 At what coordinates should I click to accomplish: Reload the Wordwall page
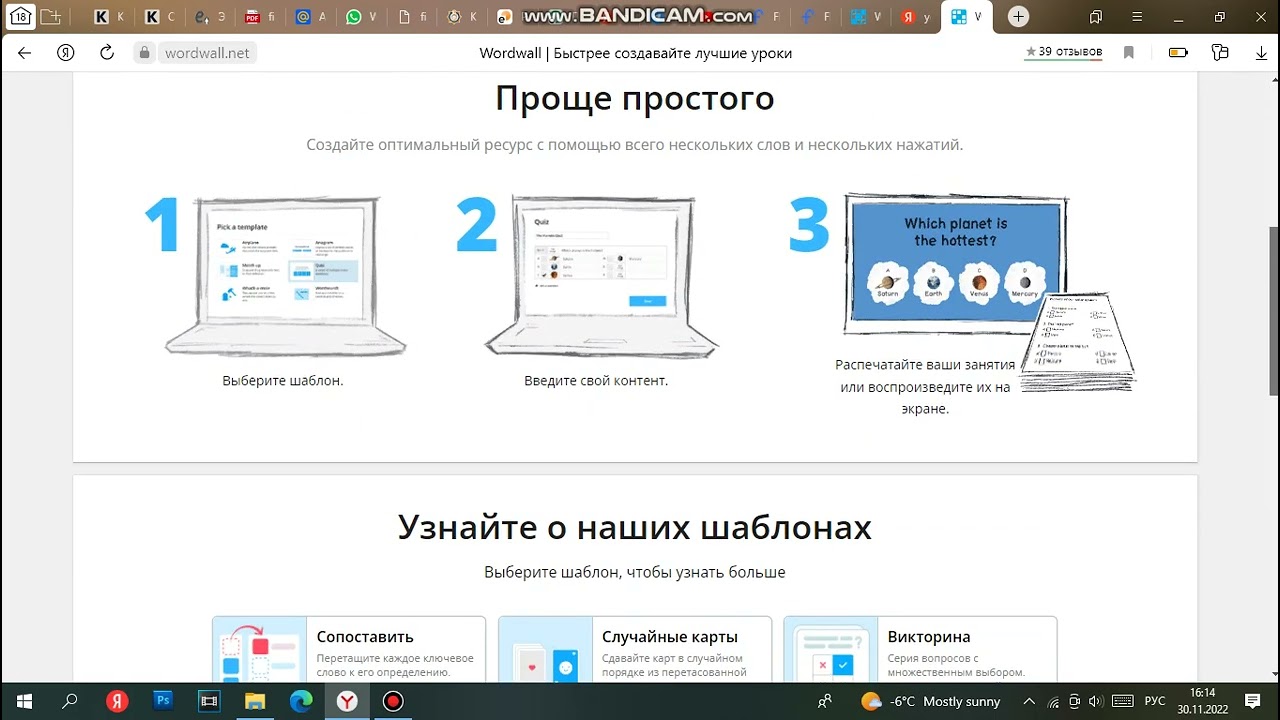click(107, 53)
